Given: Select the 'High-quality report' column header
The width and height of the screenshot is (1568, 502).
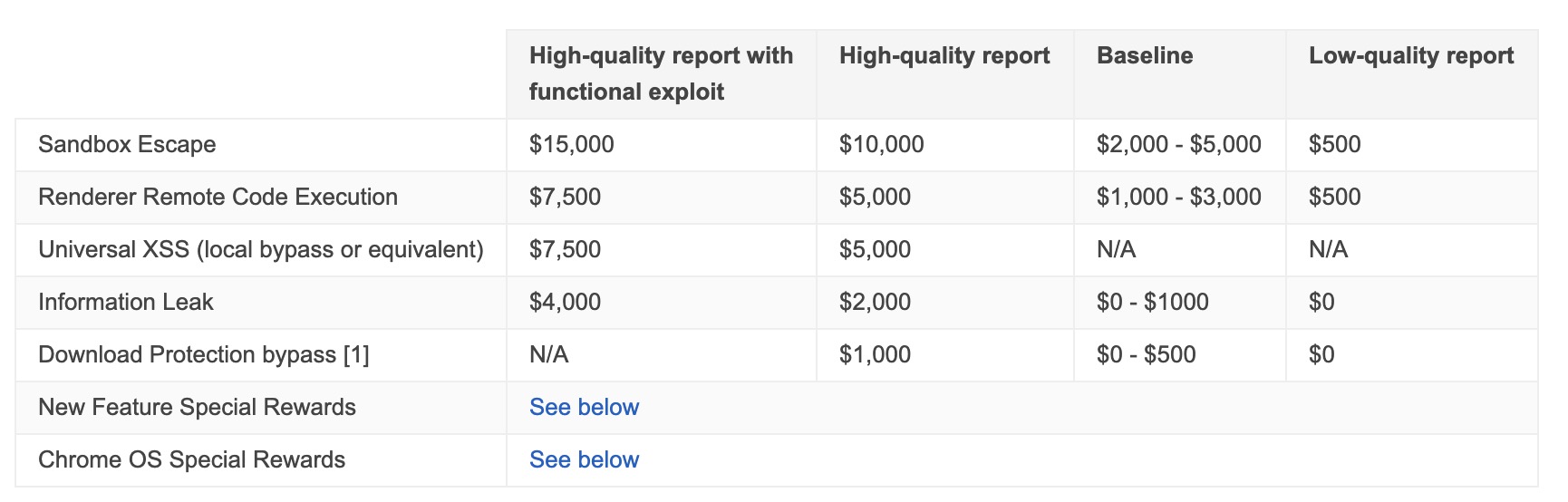Looking at the screenshot, I should tap(944, 56).
